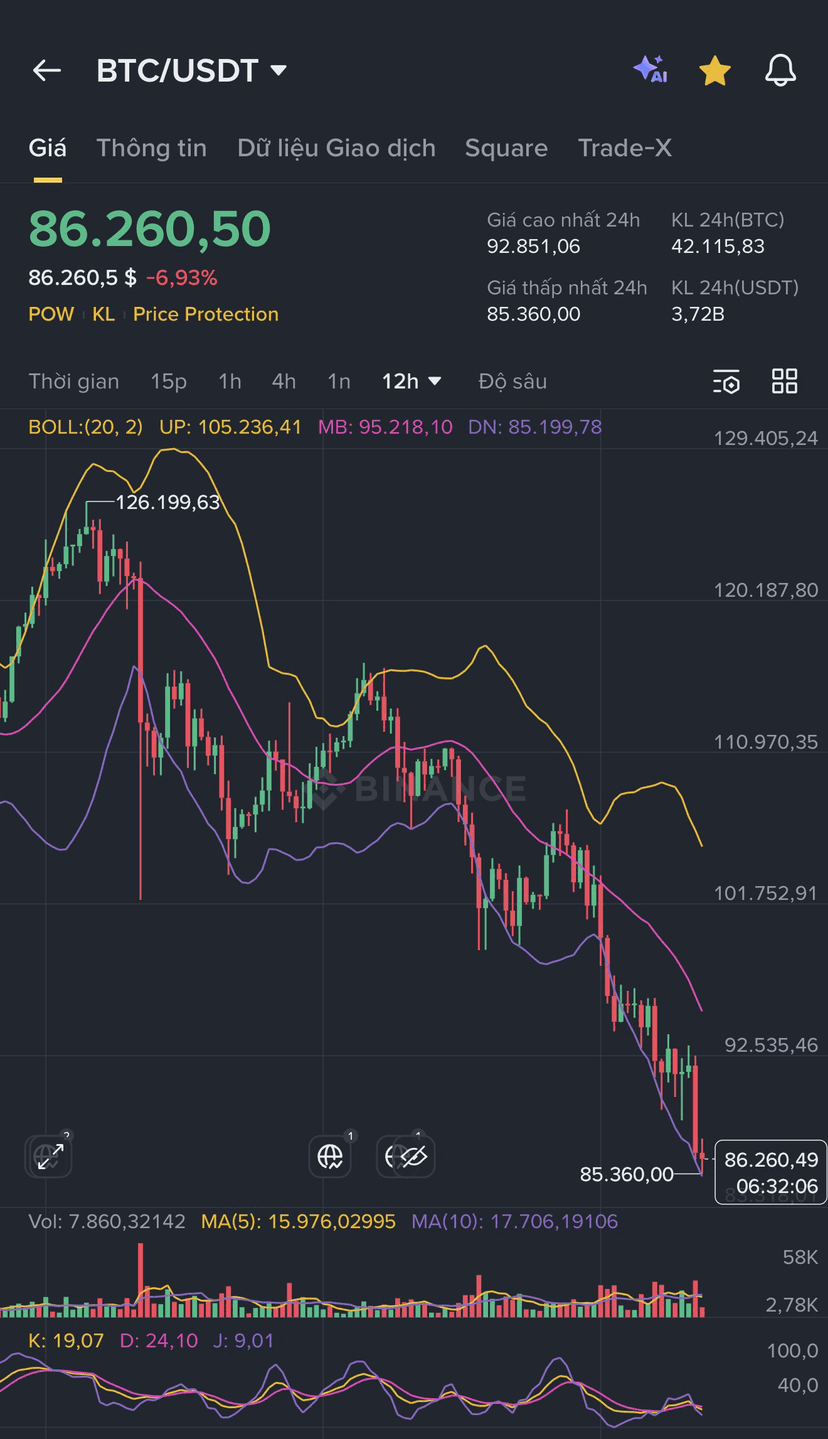Screen dimensions: 828x1439
Task: Toggle the favorite star for BTC/USDT
Action: pyautogui.click(x=715, y=70)
